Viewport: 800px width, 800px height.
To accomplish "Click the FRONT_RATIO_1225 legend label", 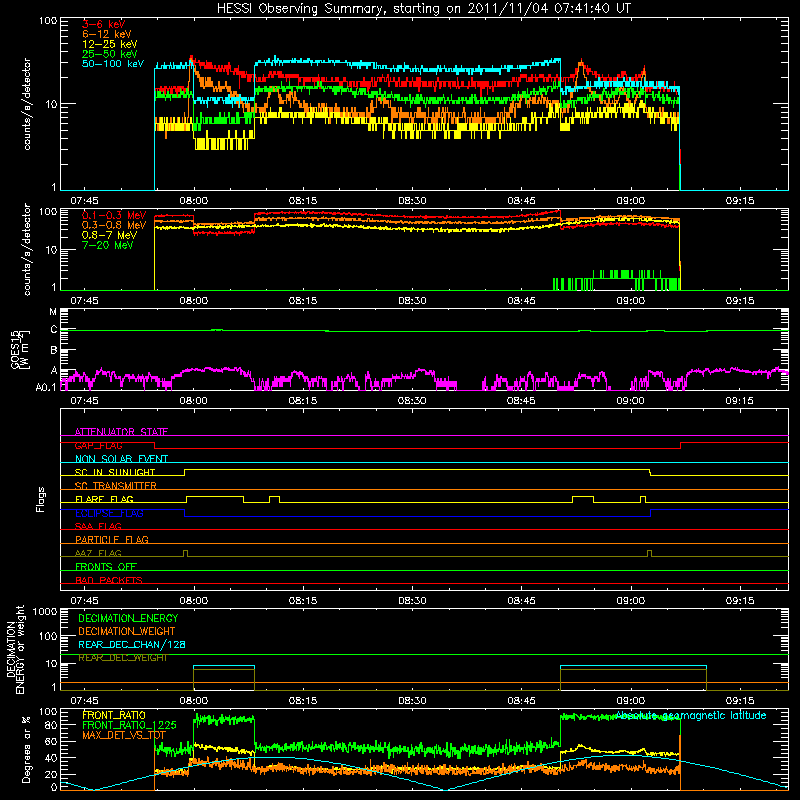I will pyautogui.click(x=130, y=725).
